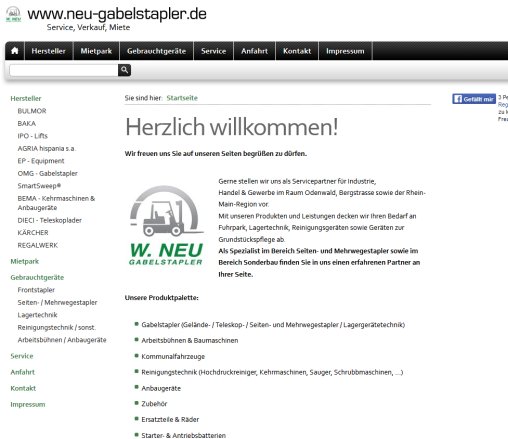Open BAKA manufacturer link
The image size is (508, 439).
coord(27,123)
